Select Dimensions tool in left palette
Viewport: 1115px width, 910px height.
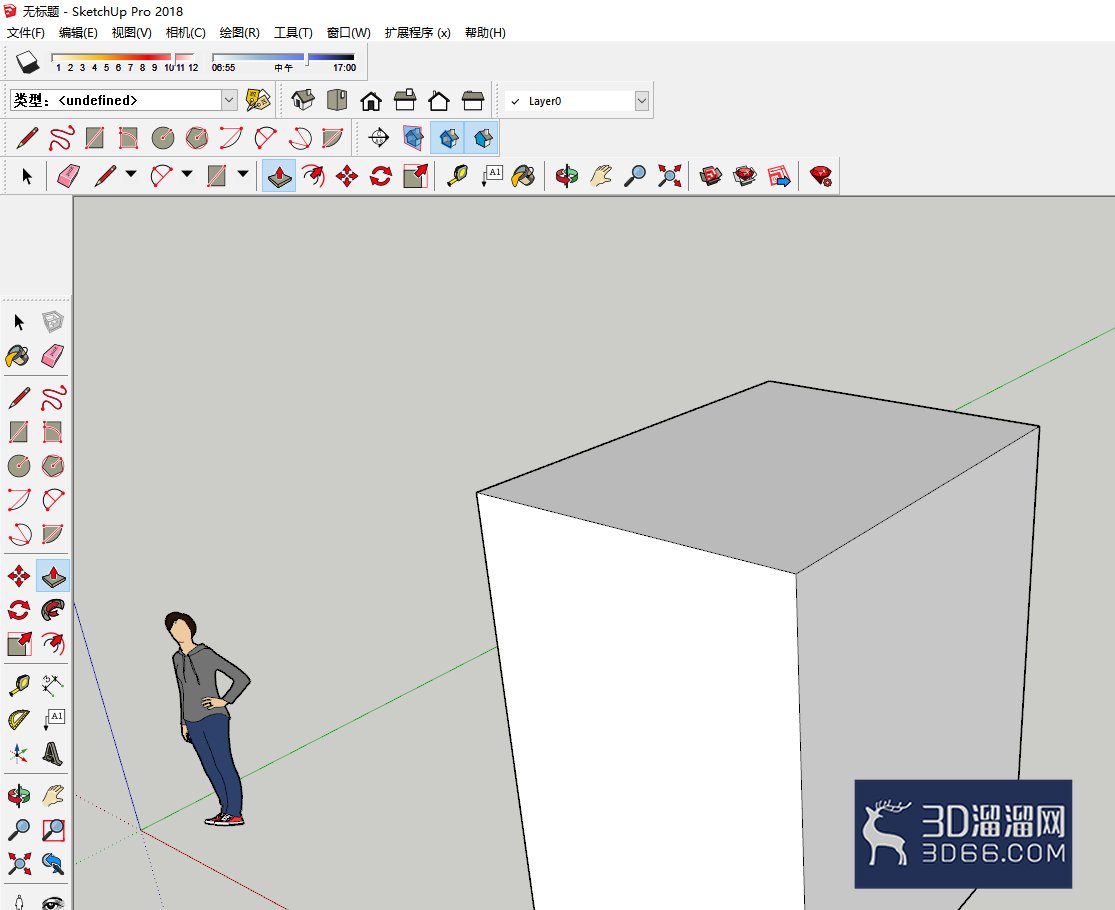53,685
